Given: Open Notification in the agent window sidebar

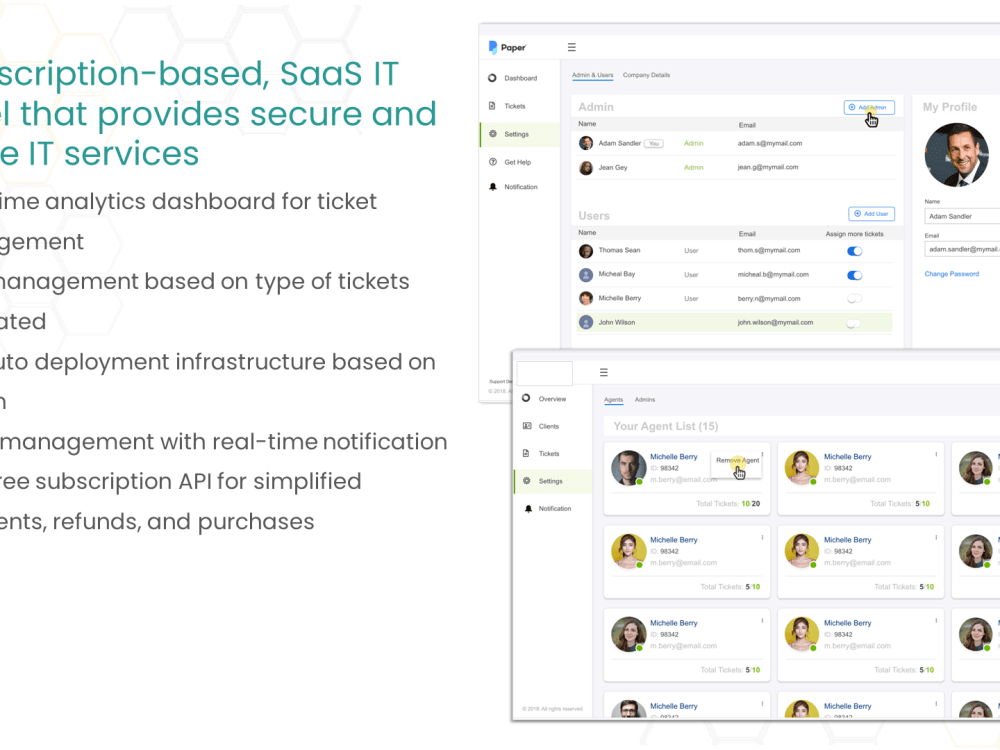Looking at the screenshot, I should 552,508.
